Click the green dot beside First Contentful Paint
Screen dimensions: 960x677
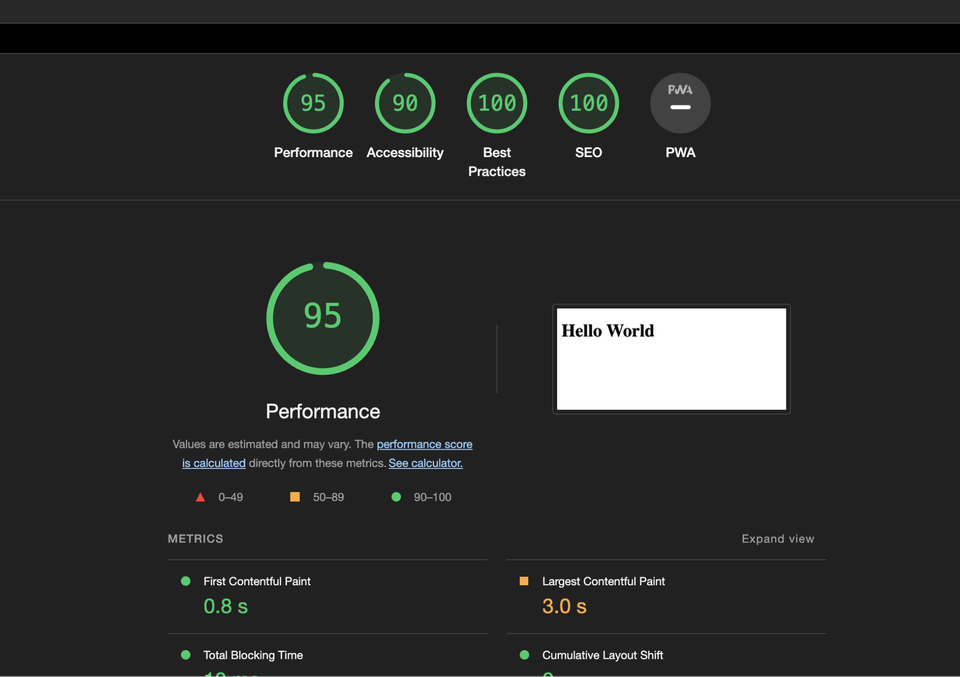click(x=185, y=581)
